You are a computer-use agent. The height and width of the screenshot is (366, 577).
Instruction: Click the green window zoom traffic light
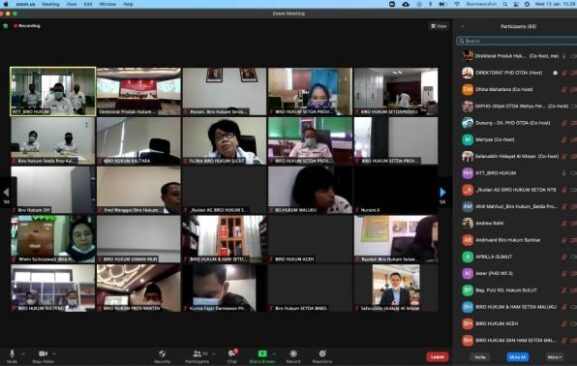(15, 14)
